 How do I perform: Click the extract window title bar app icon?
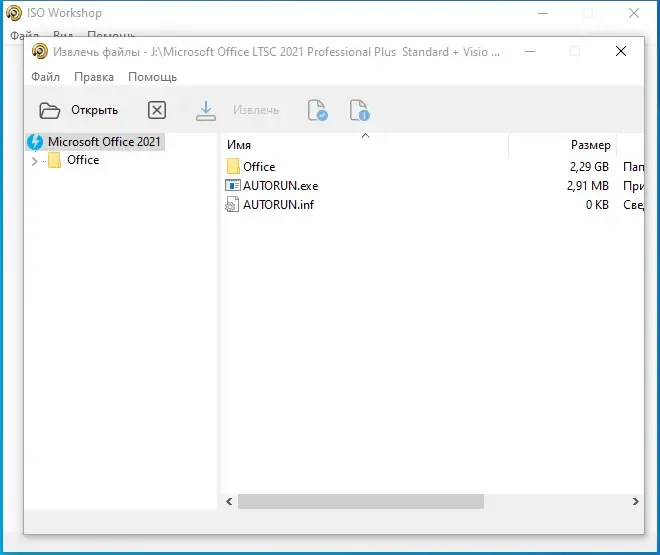pyautogui.click(x=40, y=51)
